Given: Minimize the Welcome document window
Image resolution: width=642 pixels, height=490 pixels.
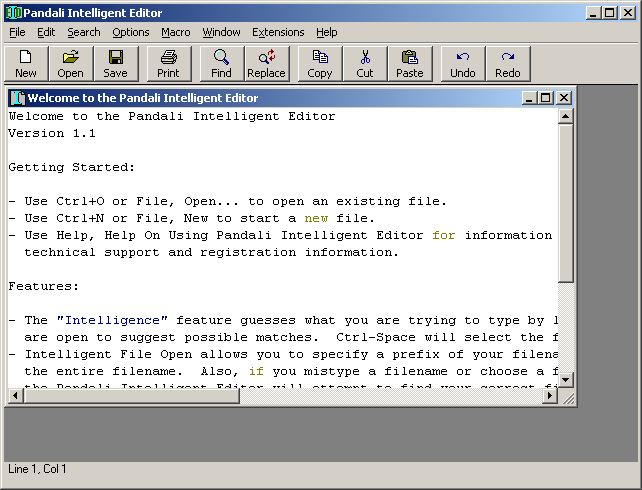Looking at the screenshot, I should coord(529,98).
